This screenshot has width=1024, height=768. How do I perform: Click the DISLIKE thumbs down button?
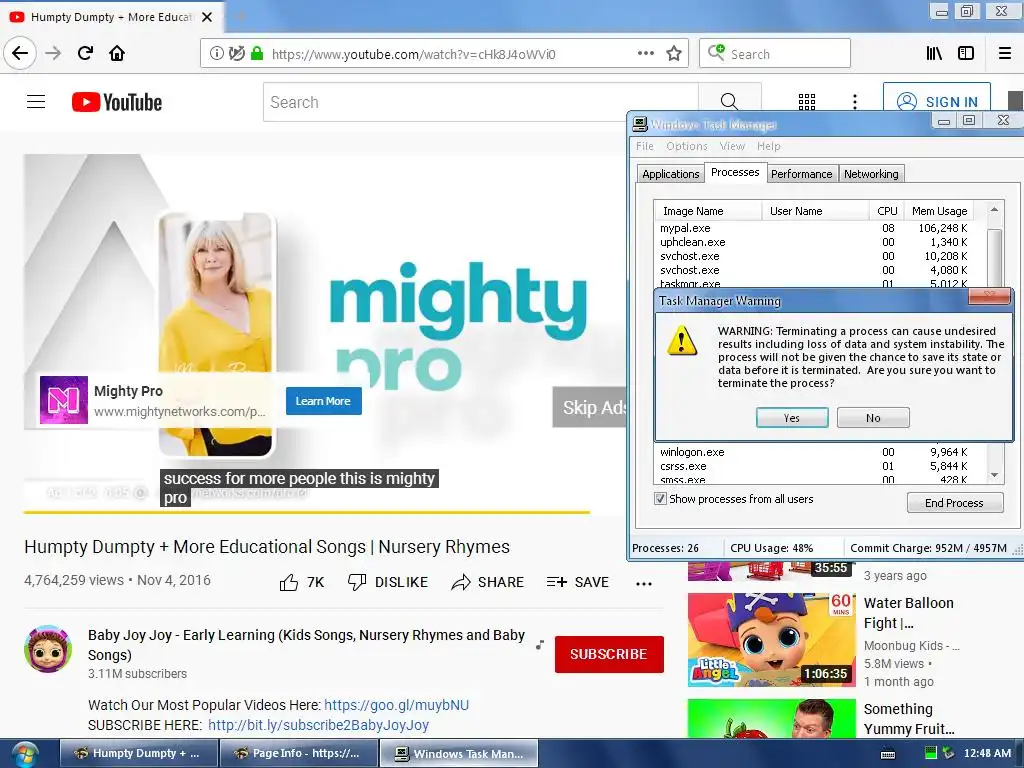point(388,582)
